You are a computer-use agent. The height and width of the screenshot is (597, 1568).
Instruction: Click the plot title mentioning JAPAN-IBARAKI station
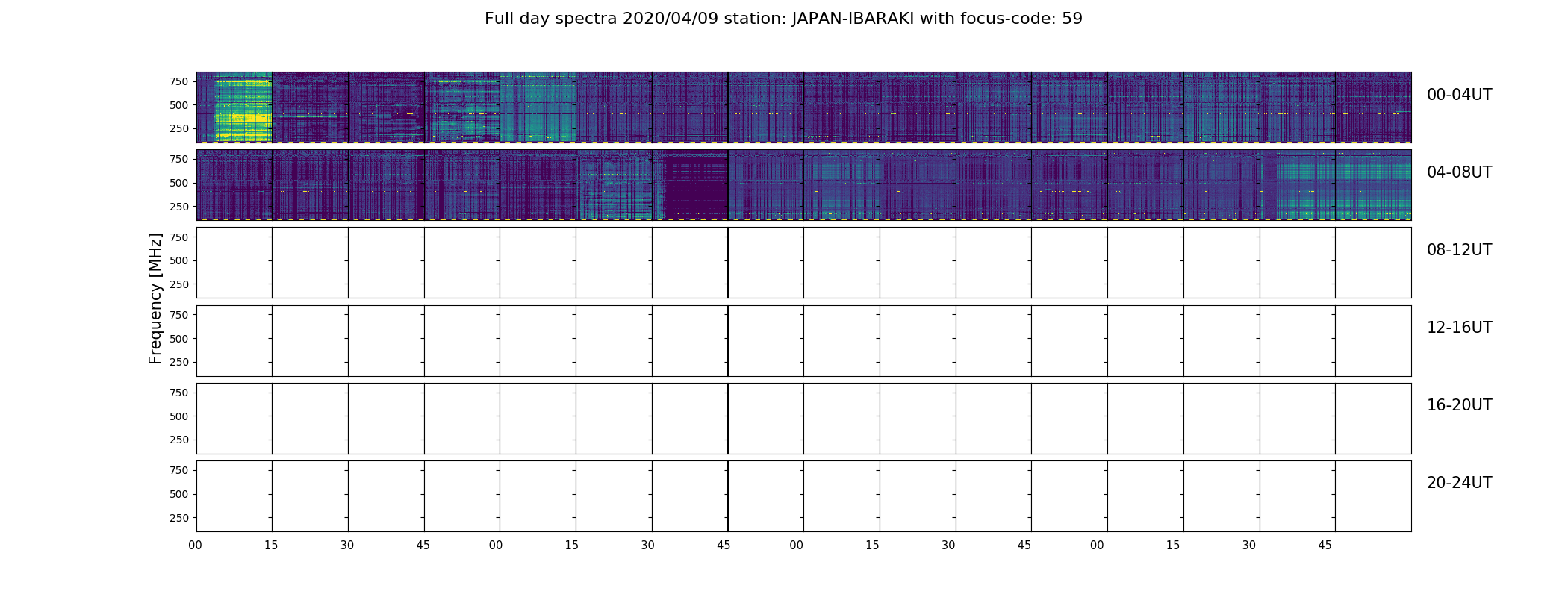coord(783,19)
